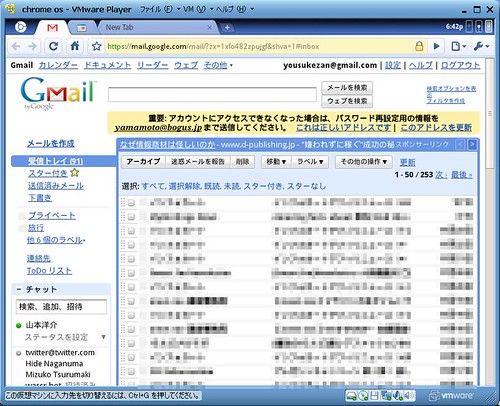Open スター付き folder
500x406 pixels.
click(x=48, y=173)
